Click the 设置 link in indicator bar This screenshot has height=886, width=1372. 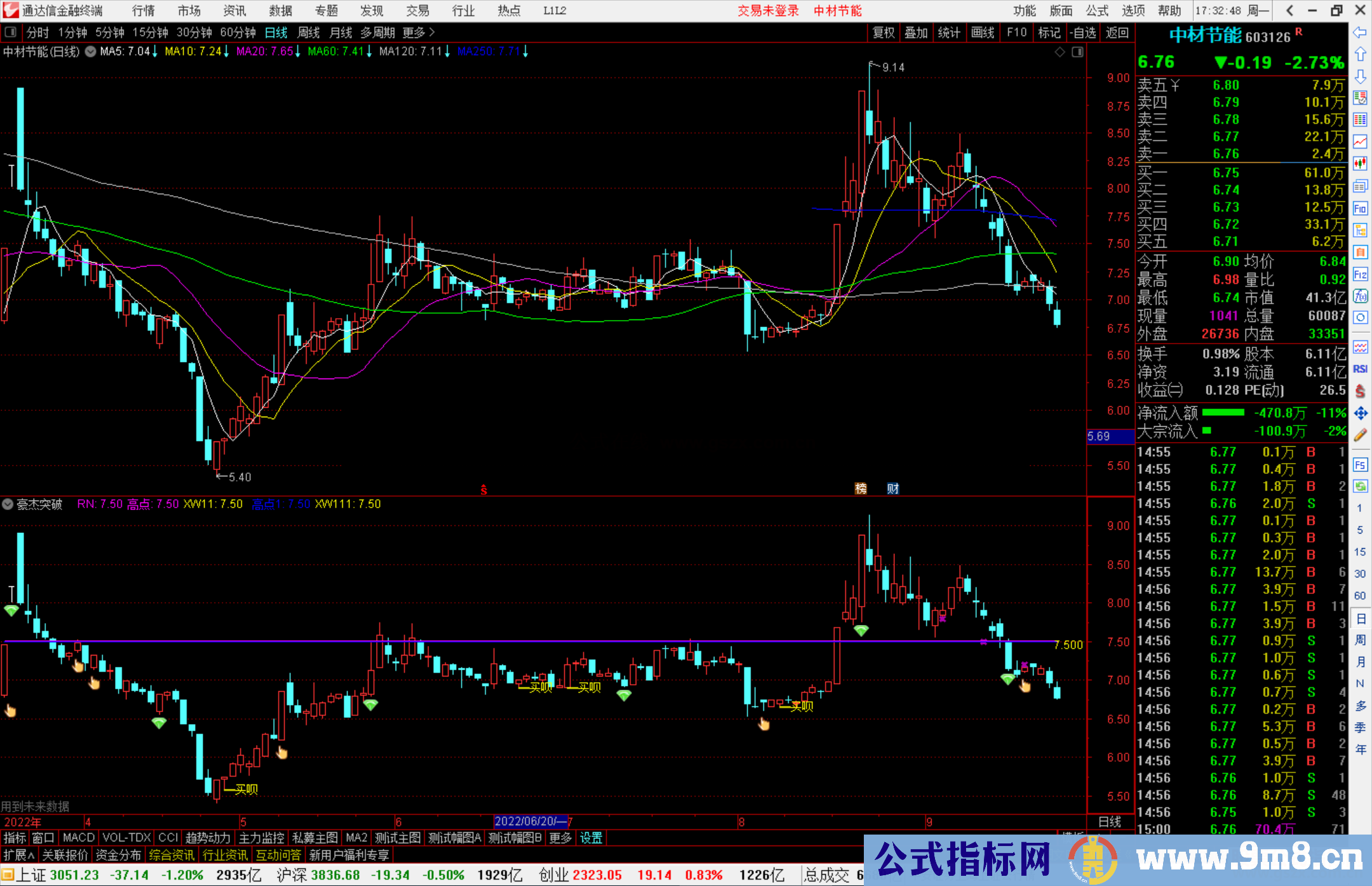[x=591, y=838]
